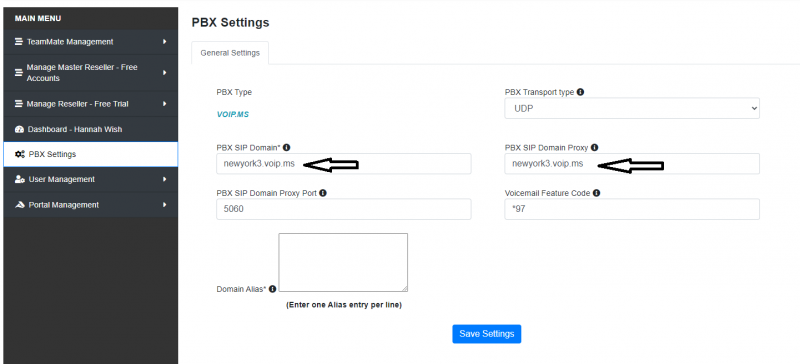
Task: Click the Save Settings button
Action: tap(487, 334)
